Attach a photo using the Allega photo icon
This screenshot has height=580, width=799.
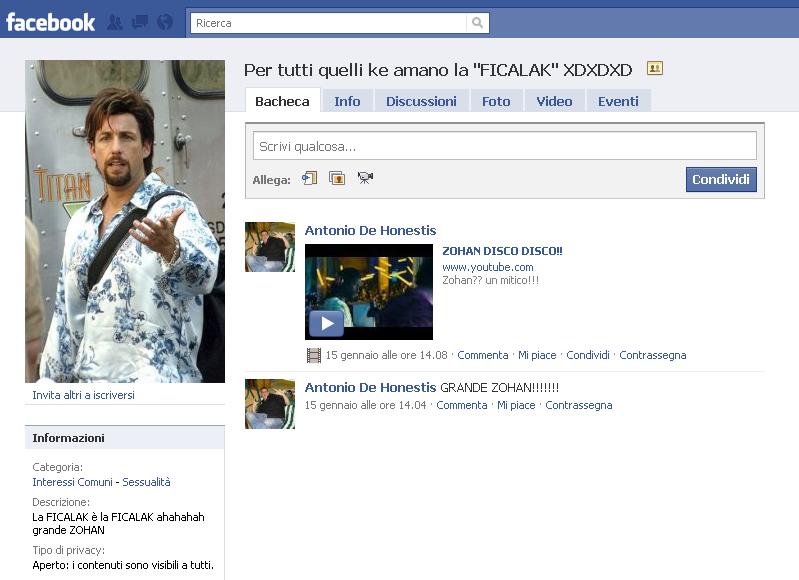337,179
